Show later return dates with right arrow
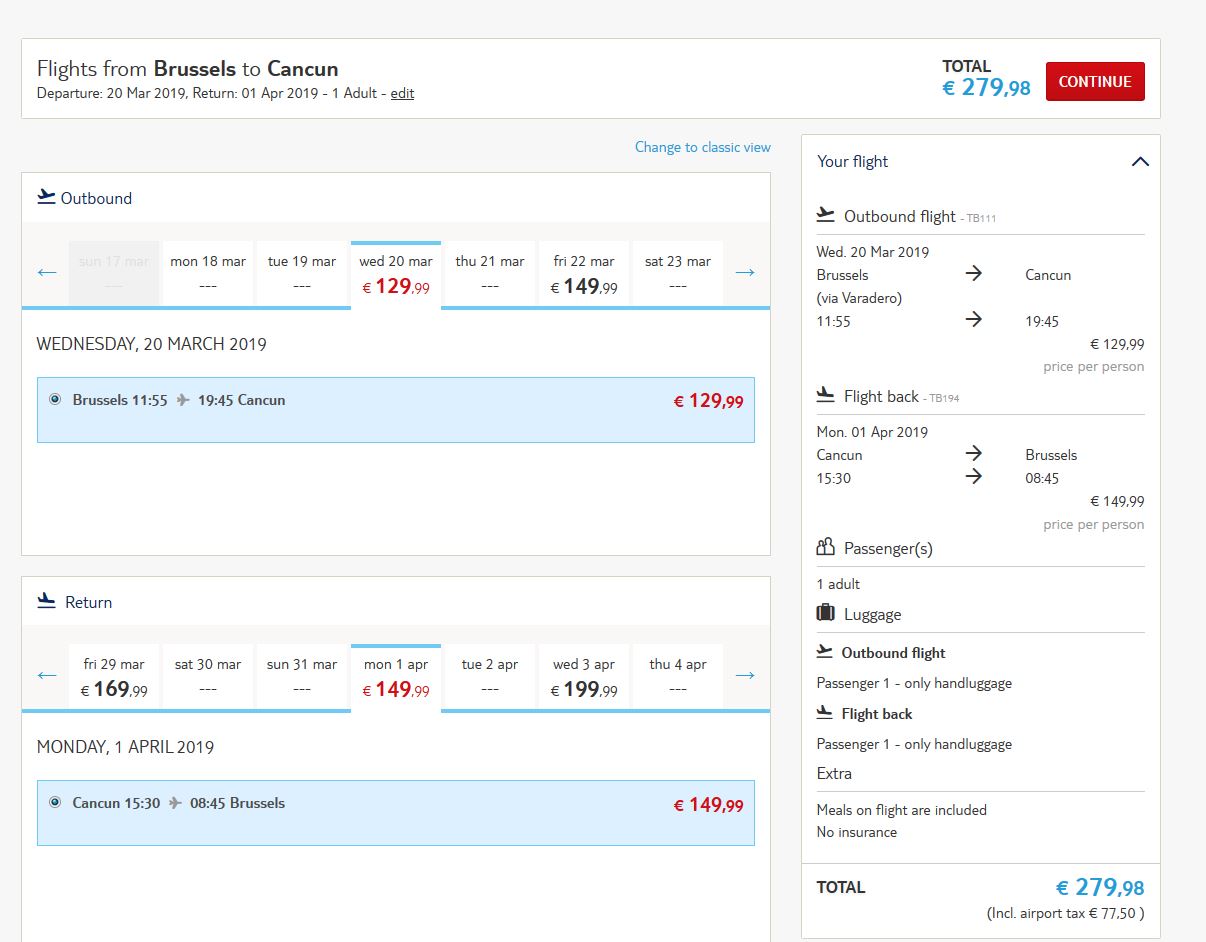This screenshot has width=1206, height=942. (745, 675)
